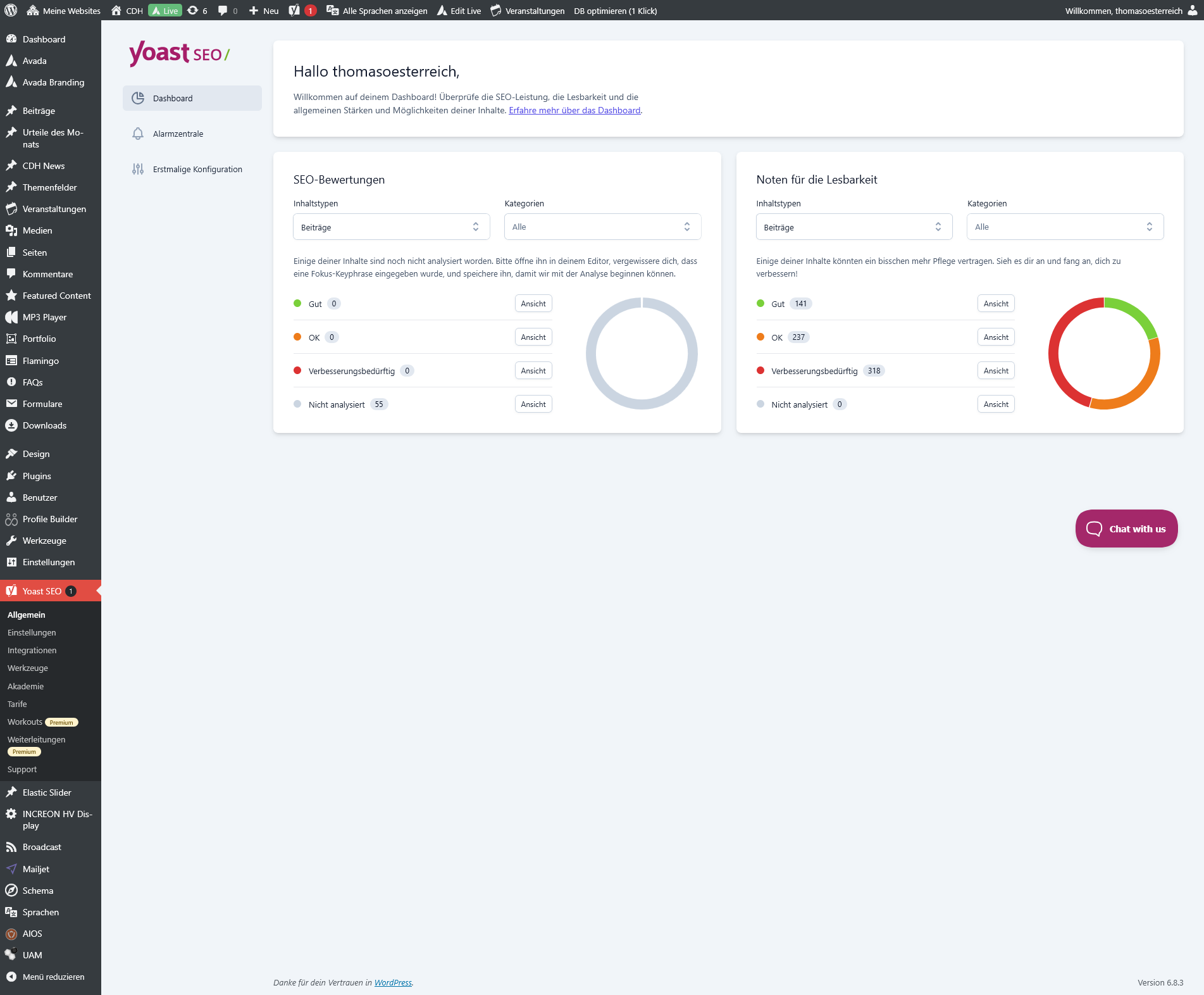The width and height of the screenshot is (1204, 995).
Task: Open the CDH home icon in admin bar
Action: pyautogui.click(x=116, y=10)
